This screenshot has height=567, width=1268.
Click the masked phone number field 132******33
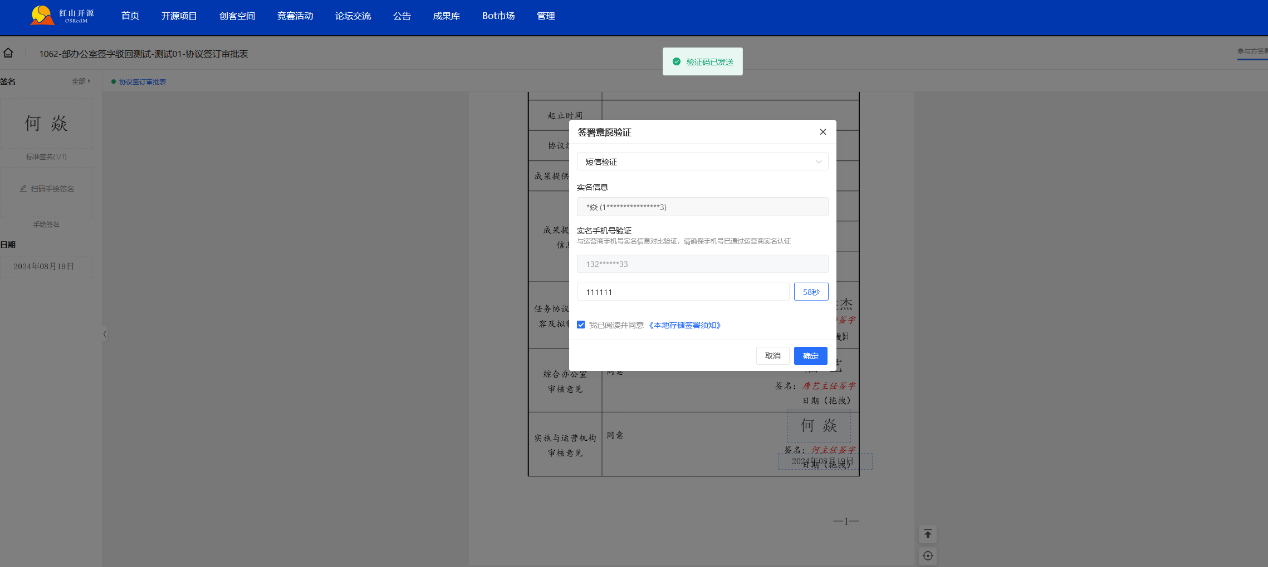[702, 264]
